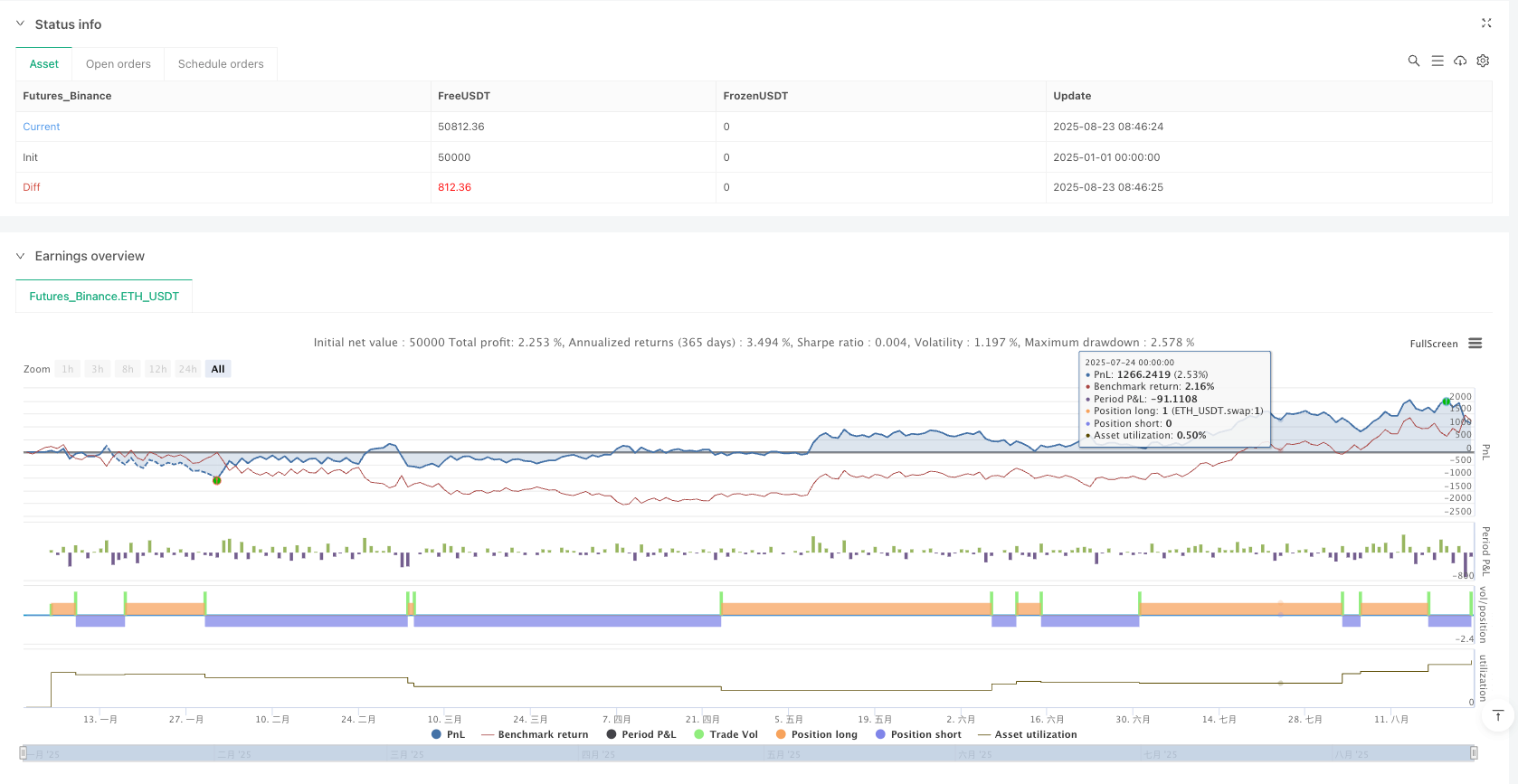Click the left handle of chart navigator

[23, 753]
